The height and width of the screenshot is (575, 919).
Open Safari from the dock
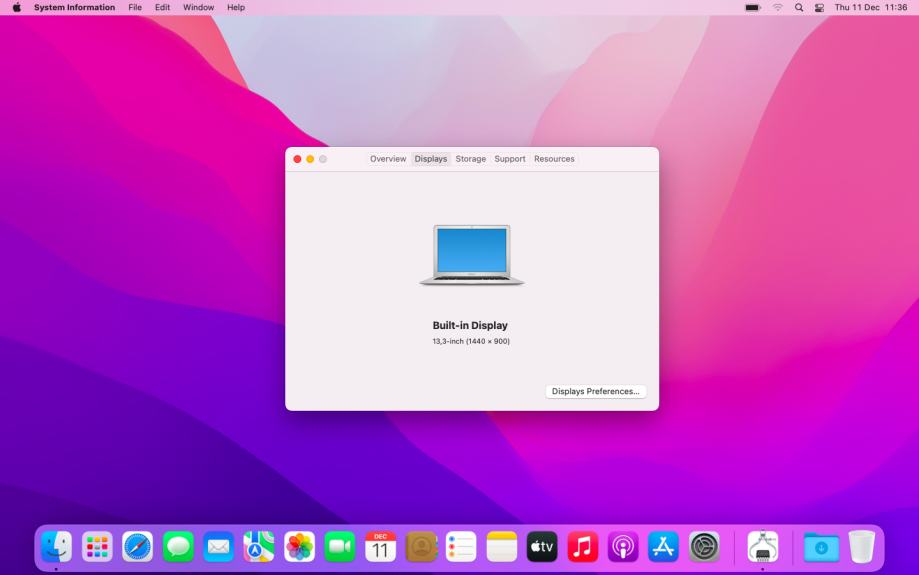pos(138,546)
